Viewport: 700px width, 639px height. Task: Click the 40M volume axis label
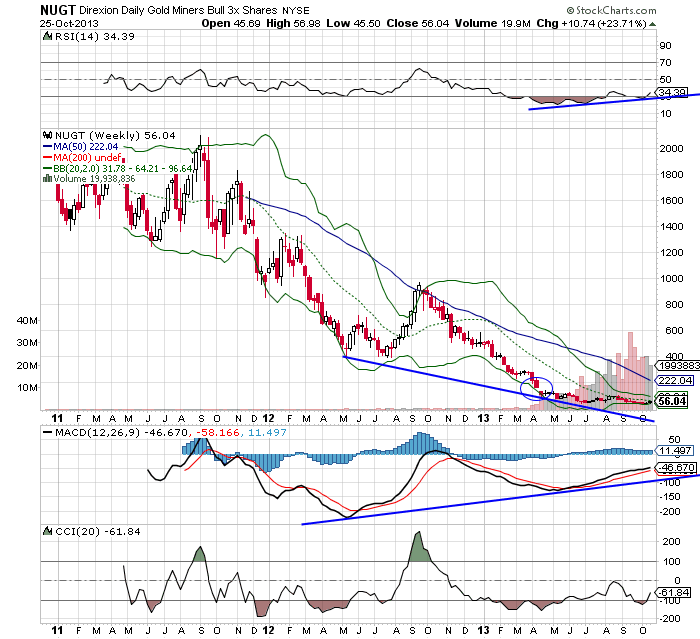(x=27, y=321)
